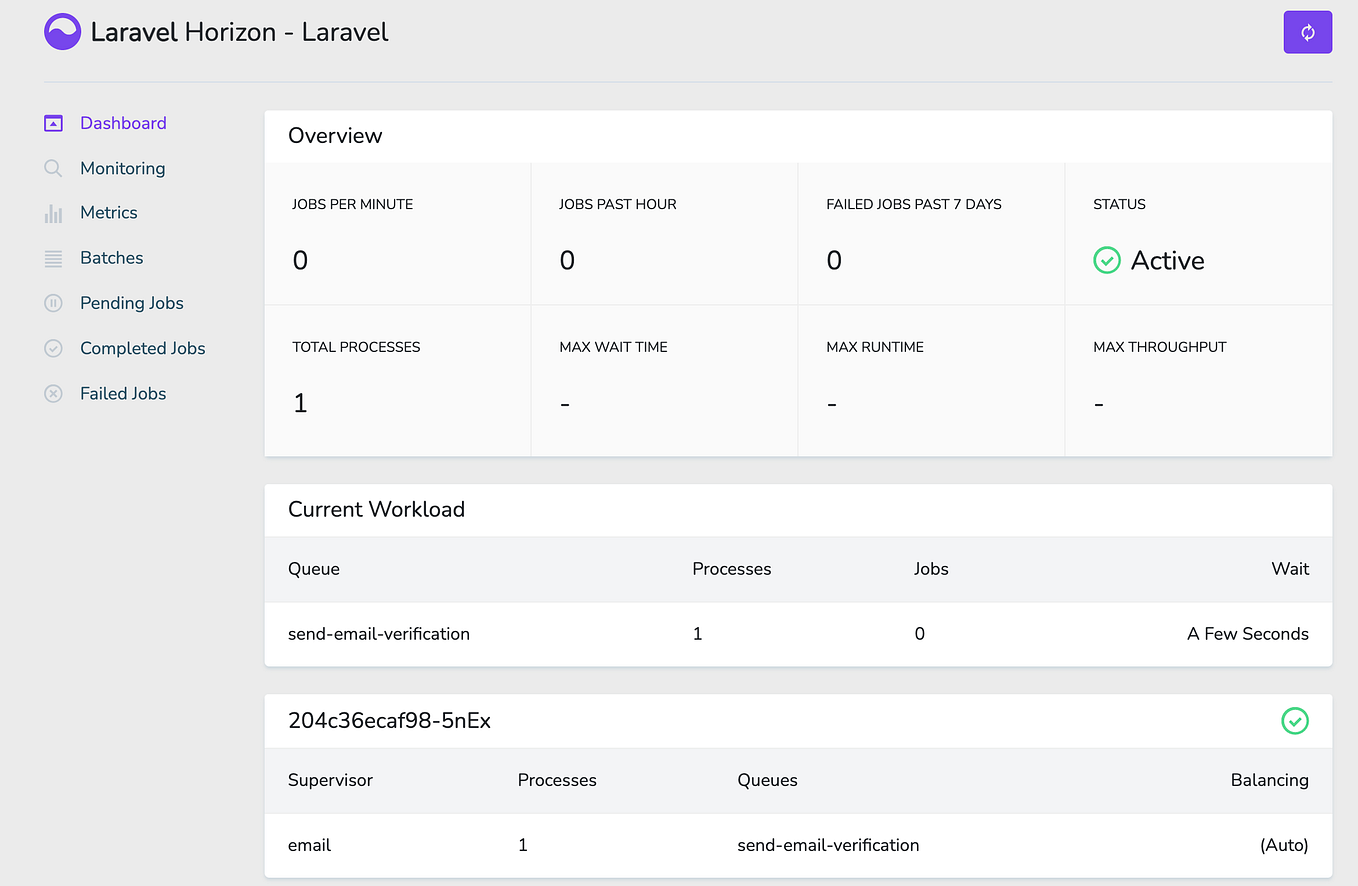Click the purple refresh button

(x=1307, y=32)
